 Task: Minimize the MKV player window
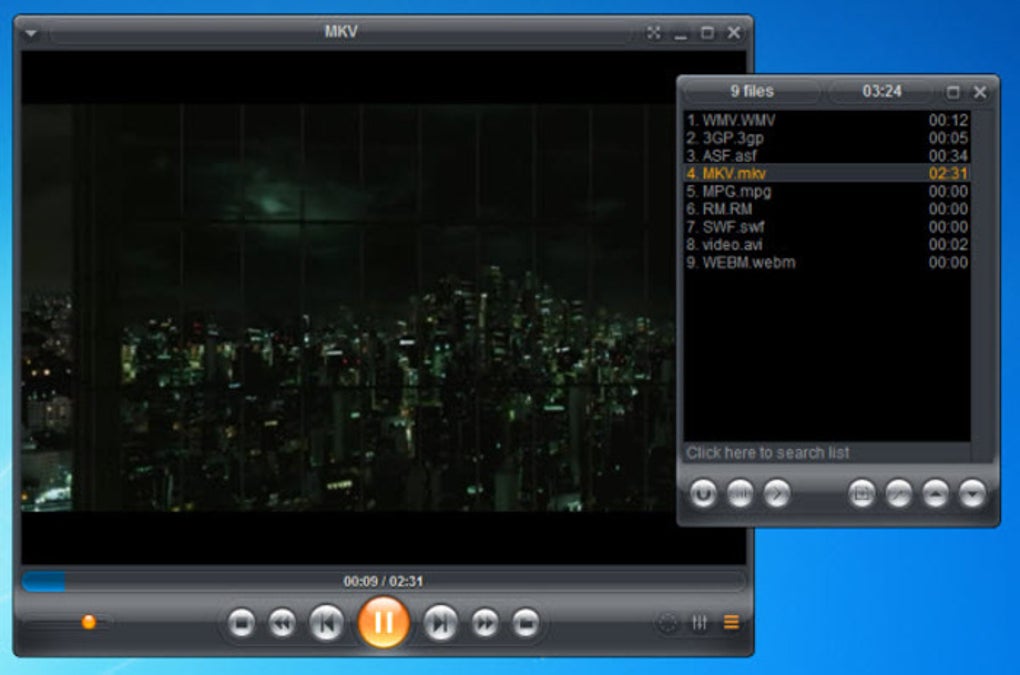pos(680,34)
